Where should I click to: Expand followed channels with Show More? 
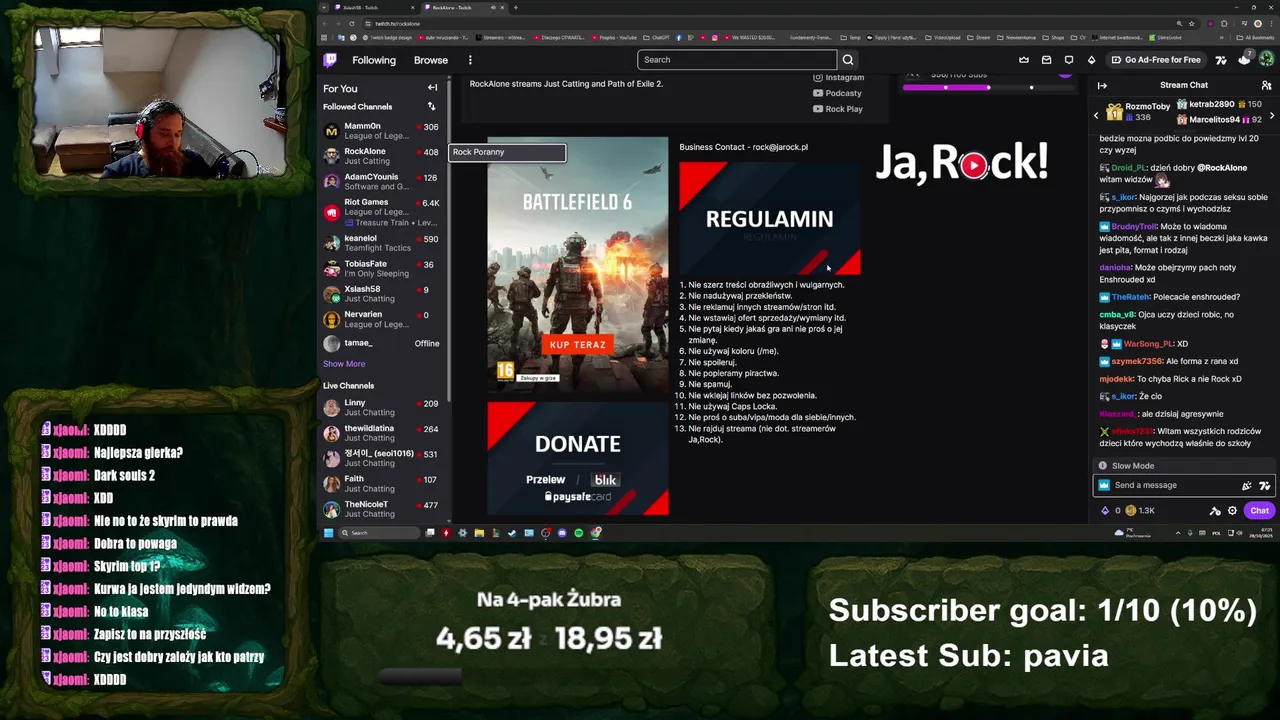point(344,364)
